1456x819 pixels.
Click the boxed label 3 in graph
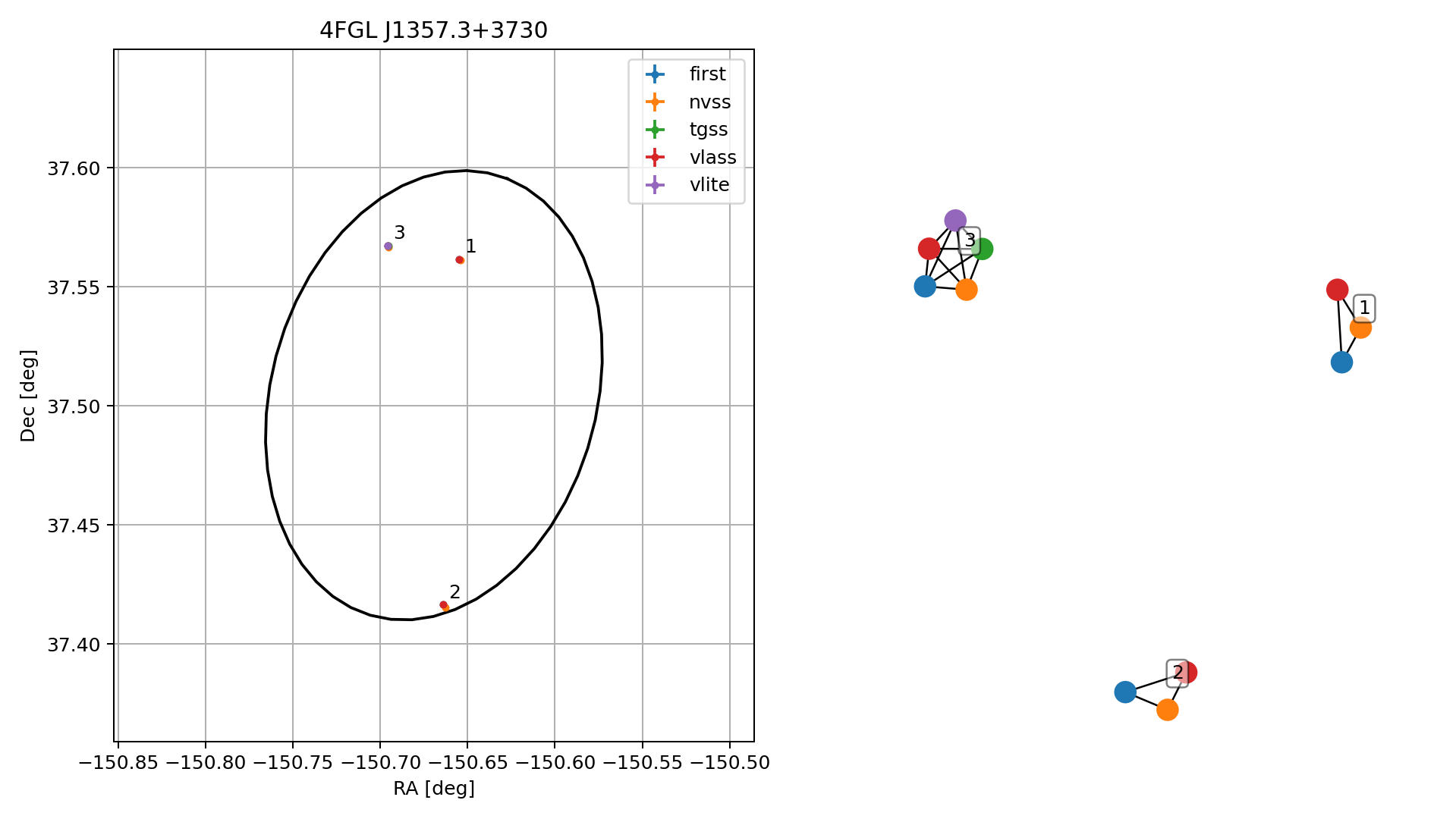[x=970, y=240]
